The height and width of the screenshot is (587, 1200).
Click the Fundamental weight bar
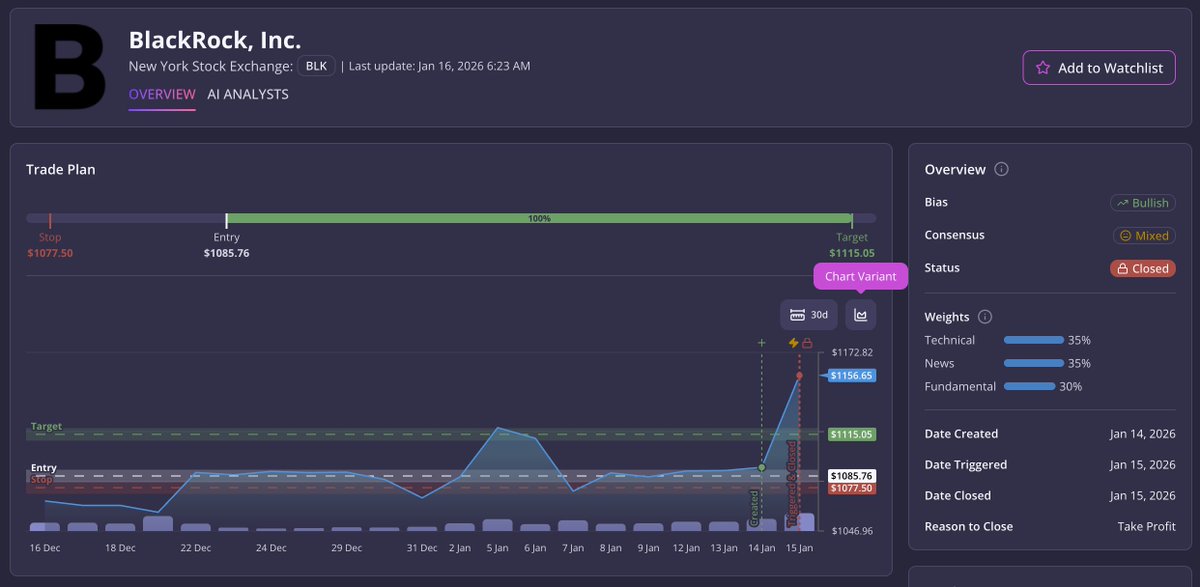coord(1029,386)
